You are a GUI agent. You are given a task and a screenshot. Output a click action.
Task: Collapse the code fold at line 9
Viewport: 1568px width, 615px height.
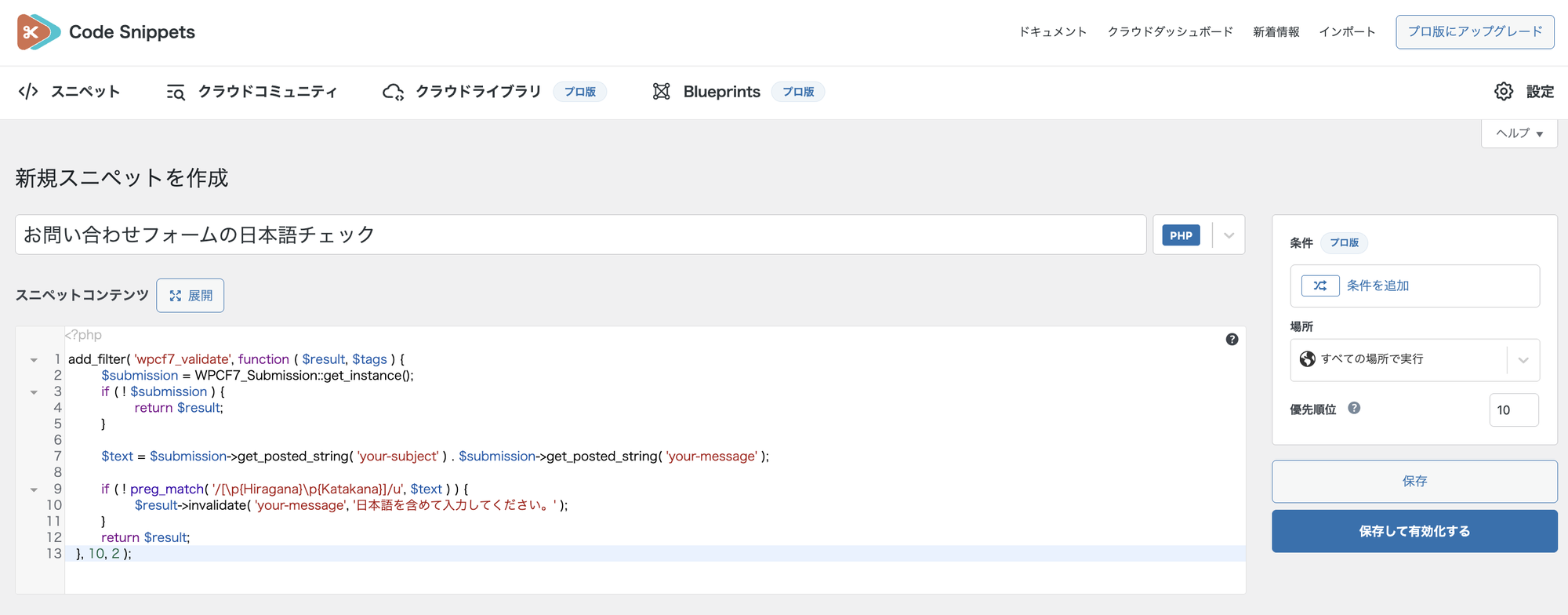34,489
